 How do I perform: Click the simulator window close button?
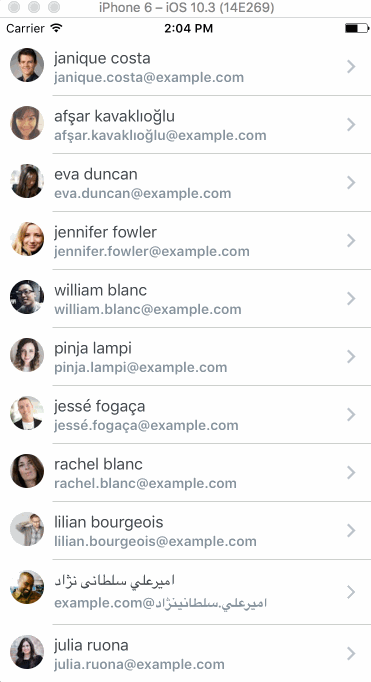[13, 7]
